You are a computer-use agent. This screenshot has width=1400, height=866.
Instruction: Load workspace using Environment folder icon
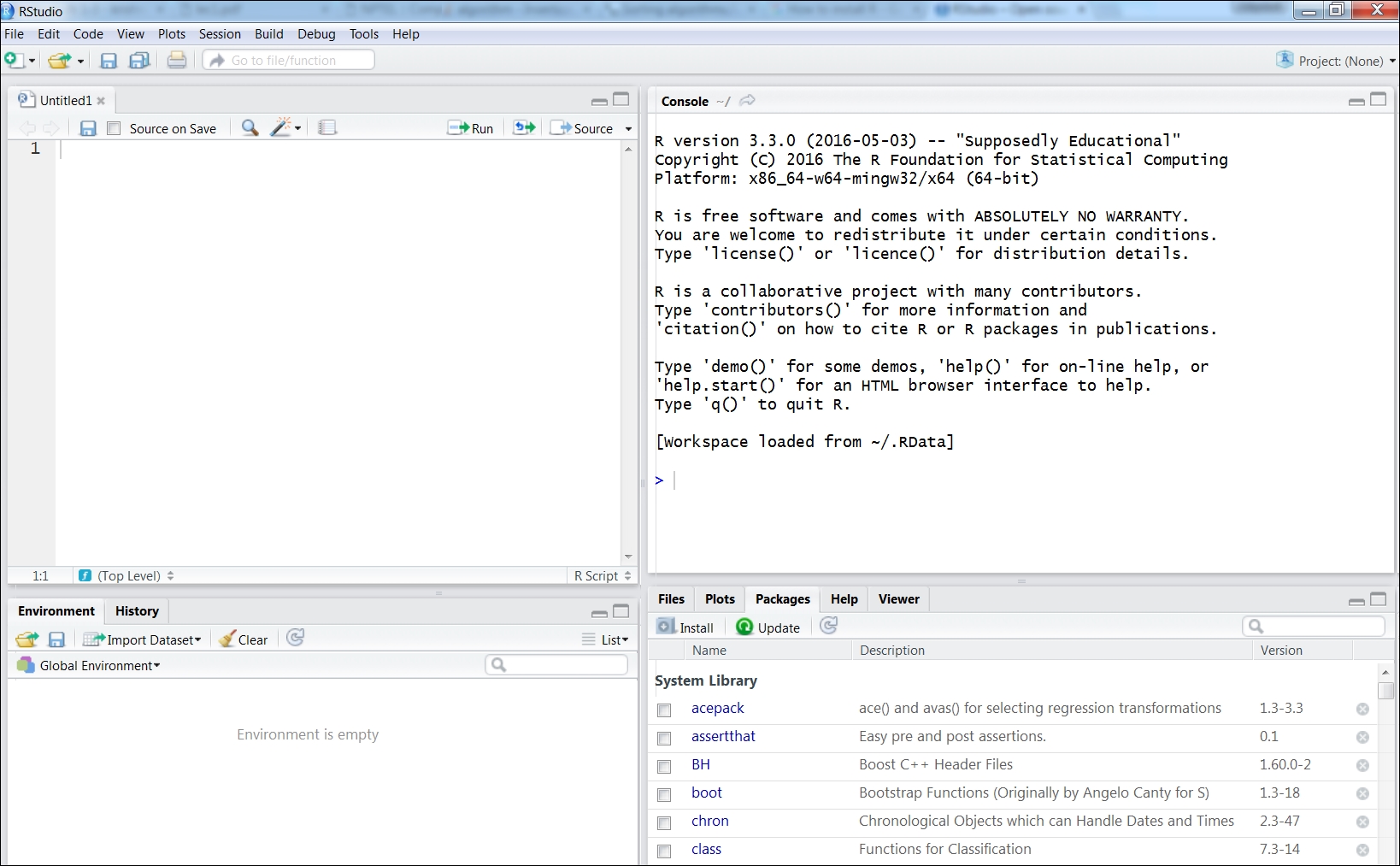(27, 639)
